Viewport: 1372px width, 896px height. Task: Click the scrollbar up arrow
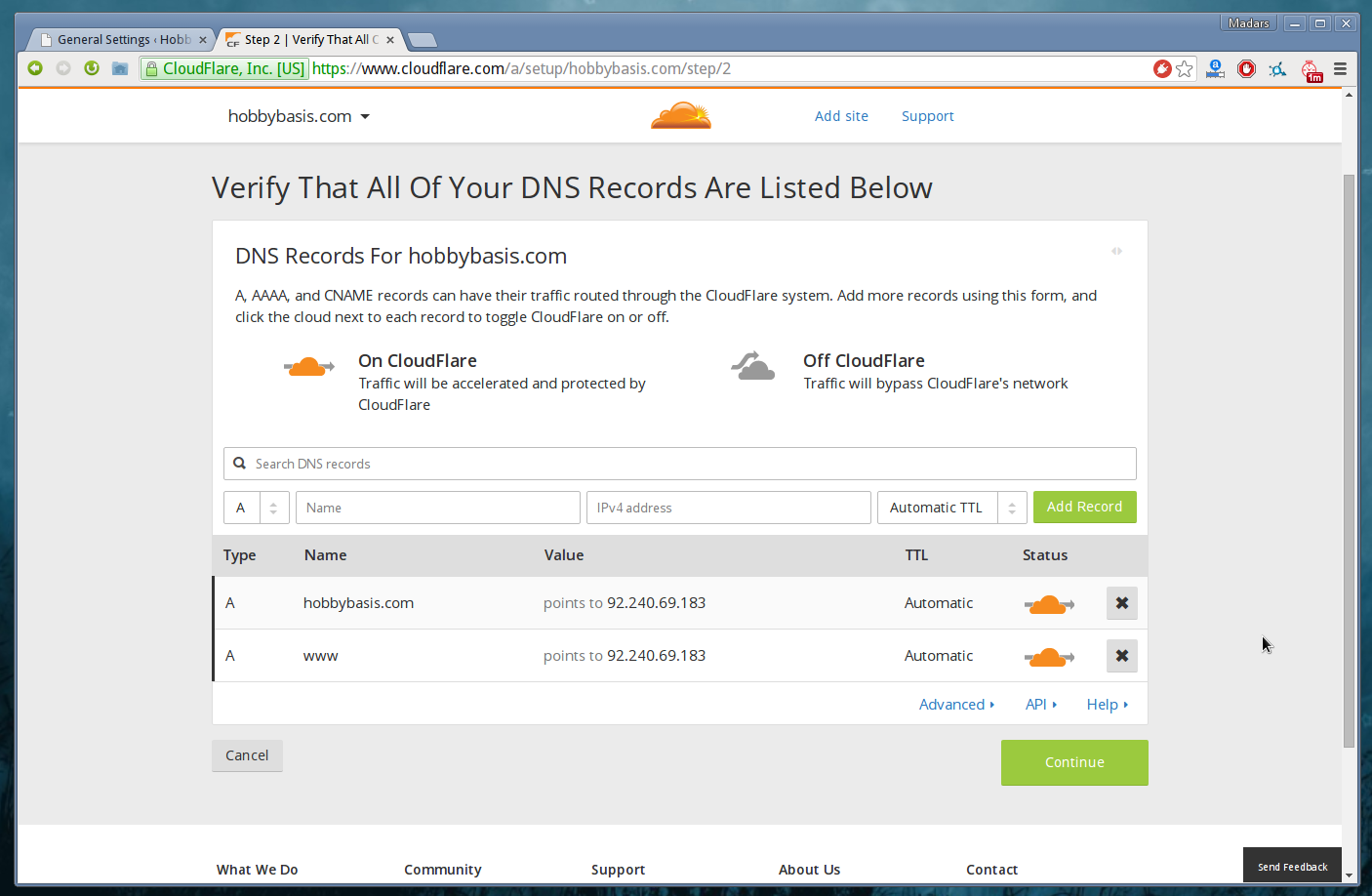1349,95
